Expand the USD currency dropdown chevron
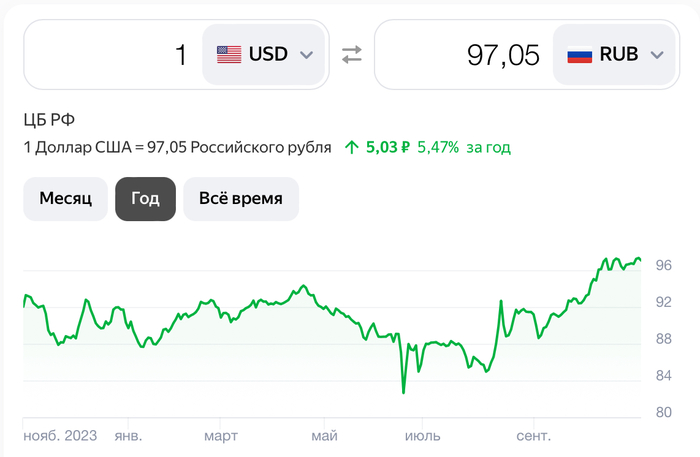Screen dimensions: 700x457 (307, 55)
